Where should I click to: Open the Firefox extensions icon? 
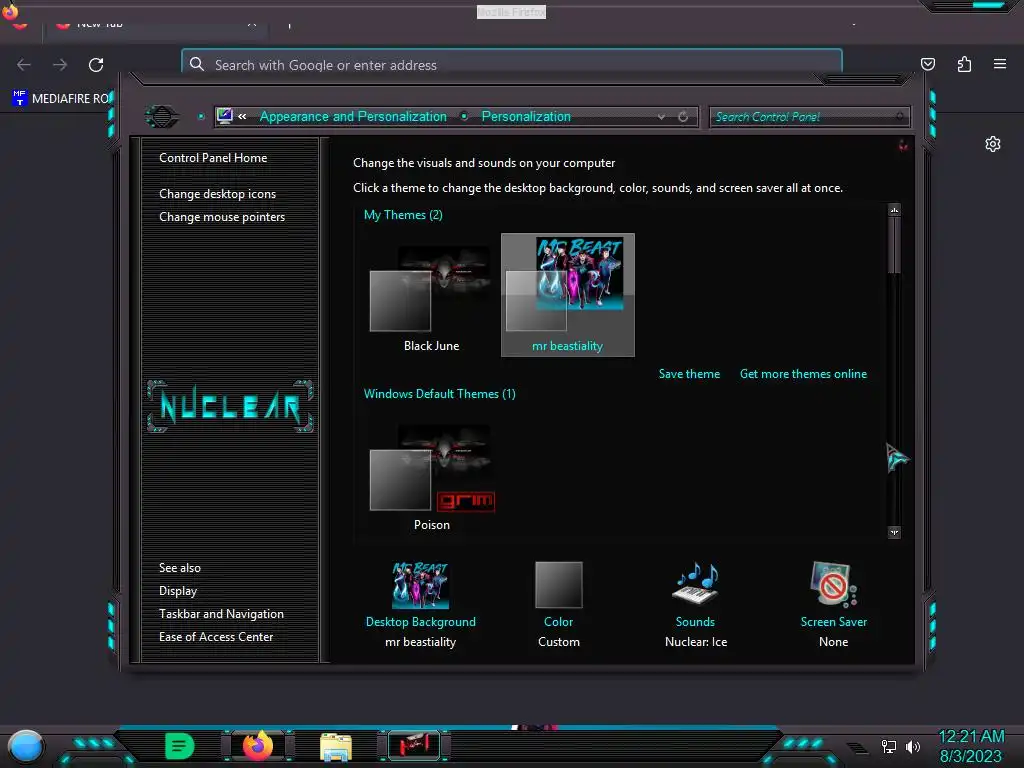click(x=964, y=64)
